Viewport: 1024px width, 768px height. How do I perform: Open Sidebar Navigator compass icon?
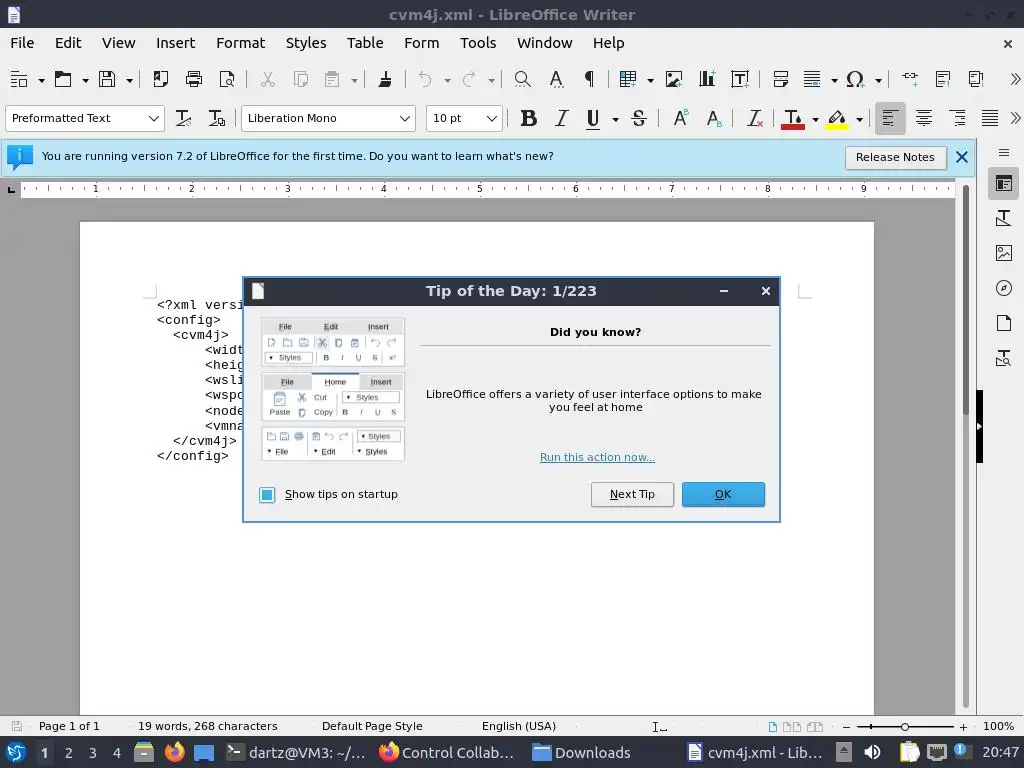pos(1004,288)
